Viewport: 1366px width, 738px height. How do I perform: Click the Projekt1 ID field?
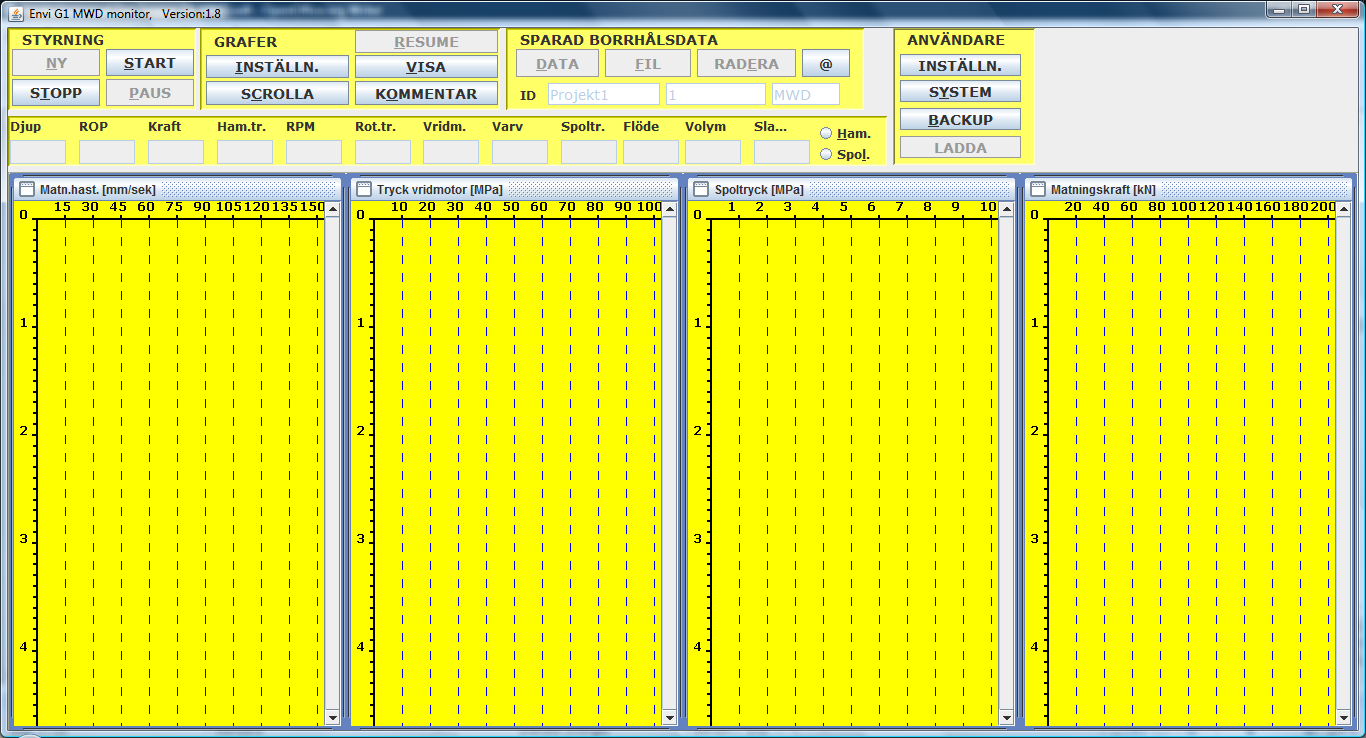[x=603, y=94]
